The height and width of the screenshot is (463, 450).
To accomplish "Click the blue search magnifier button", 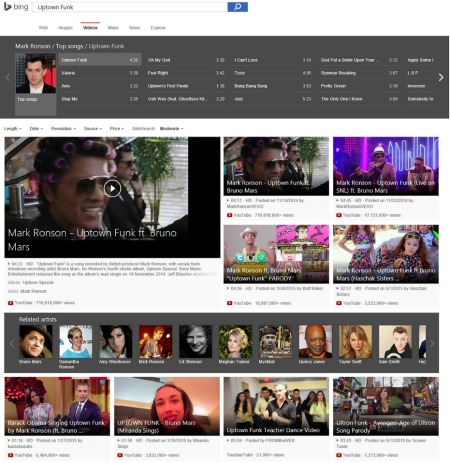I will pos(237,7).
